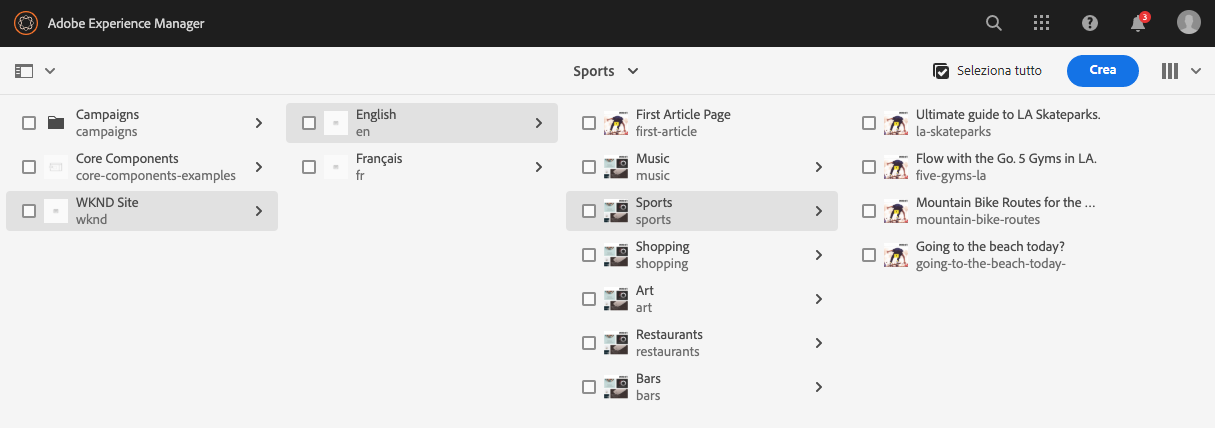Switch the column view icon
The height and width of the screenshot is (428, 1215).
[1170, 71]
